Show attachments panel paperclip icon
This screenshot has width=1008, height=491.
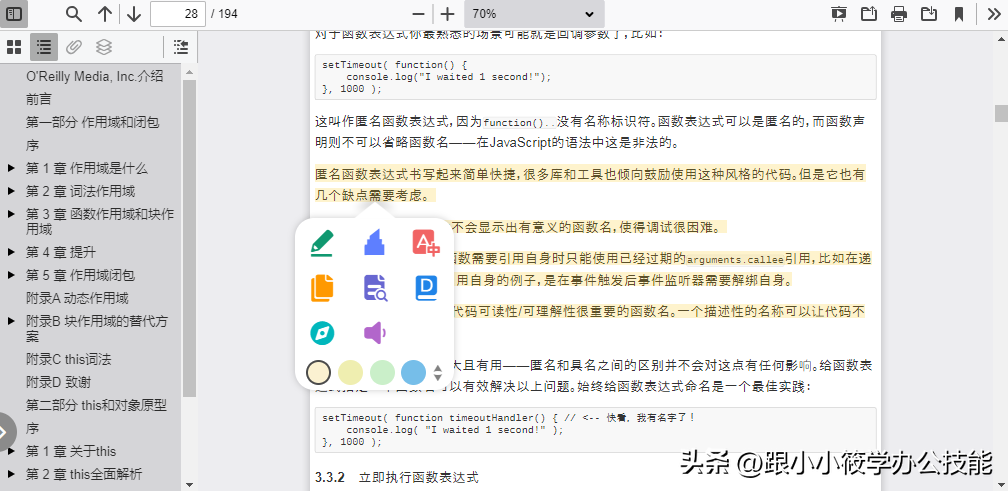pos(74,46)
